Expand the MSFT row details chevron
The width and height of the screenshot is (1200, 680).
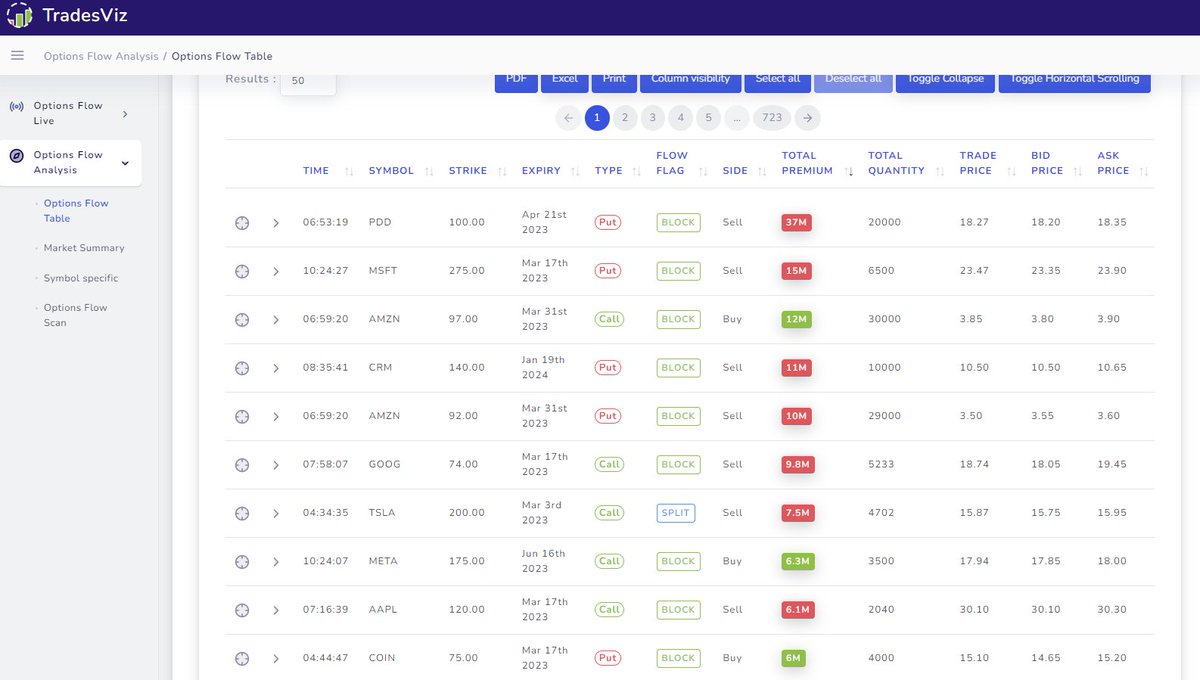(x=275, y=270)
